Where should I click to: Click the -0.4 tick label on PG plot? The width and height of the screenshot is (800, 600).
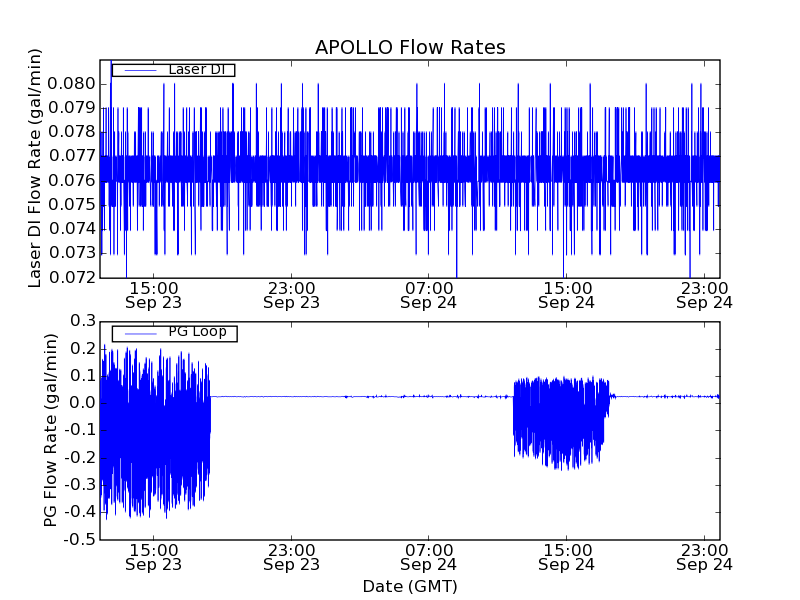[80, 512]
